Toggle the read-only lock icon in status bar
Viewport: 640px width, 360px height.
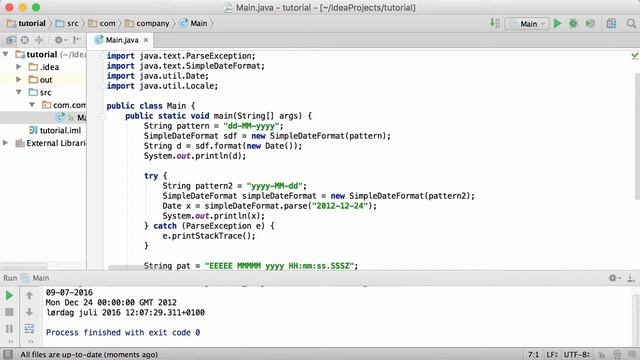[x=601, y=355]
